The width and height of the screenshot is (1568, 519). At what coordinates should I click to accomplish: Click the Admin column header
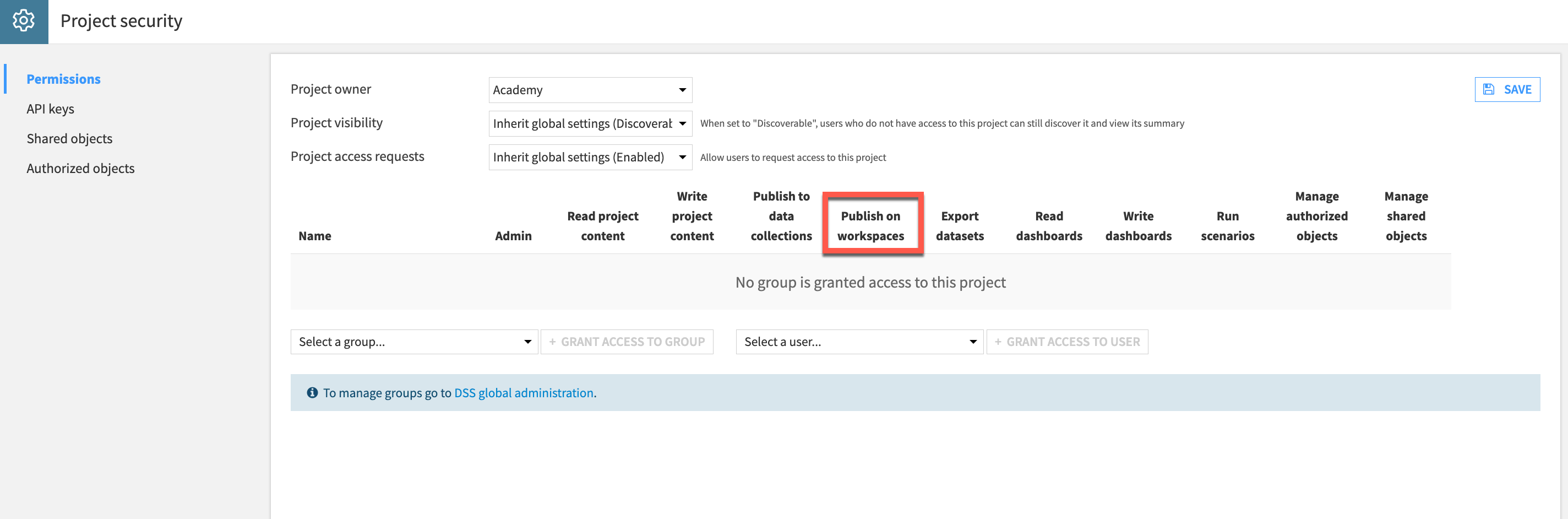(513, 236)
